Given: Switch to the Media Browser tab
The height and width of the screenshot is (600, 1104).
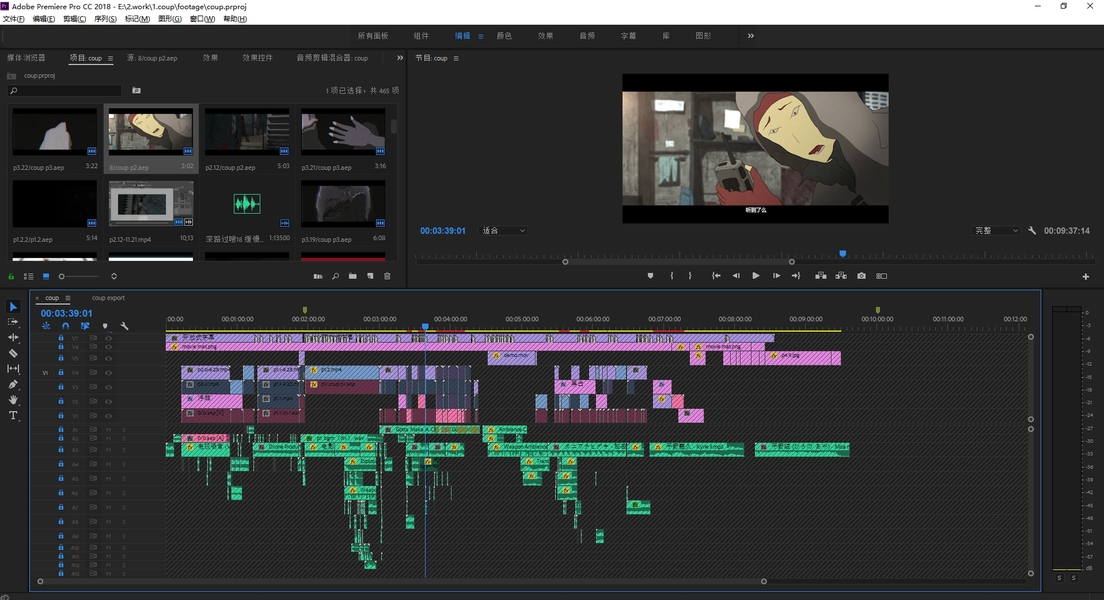Looking at the screenshot, I should coord(26,58).
